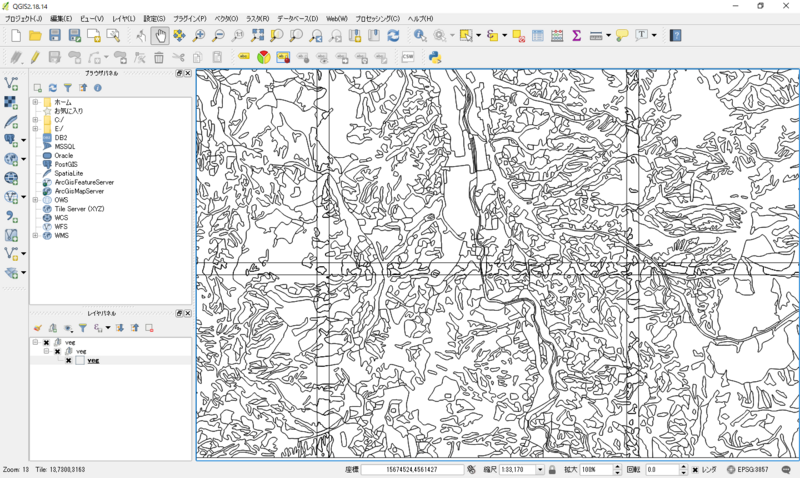The height and width of the screenshot is (478, 800).
Task: Open the attribute table
Action: point(538,35)
